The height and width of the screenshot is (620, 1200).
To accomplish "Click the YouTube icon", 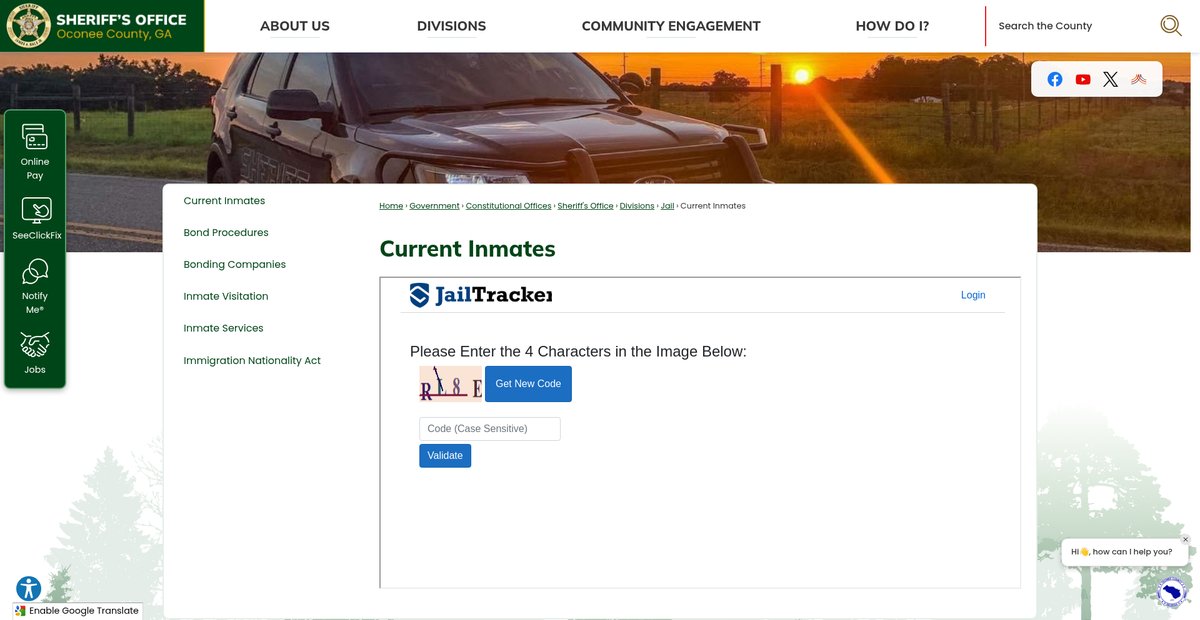I will 1083,79.
